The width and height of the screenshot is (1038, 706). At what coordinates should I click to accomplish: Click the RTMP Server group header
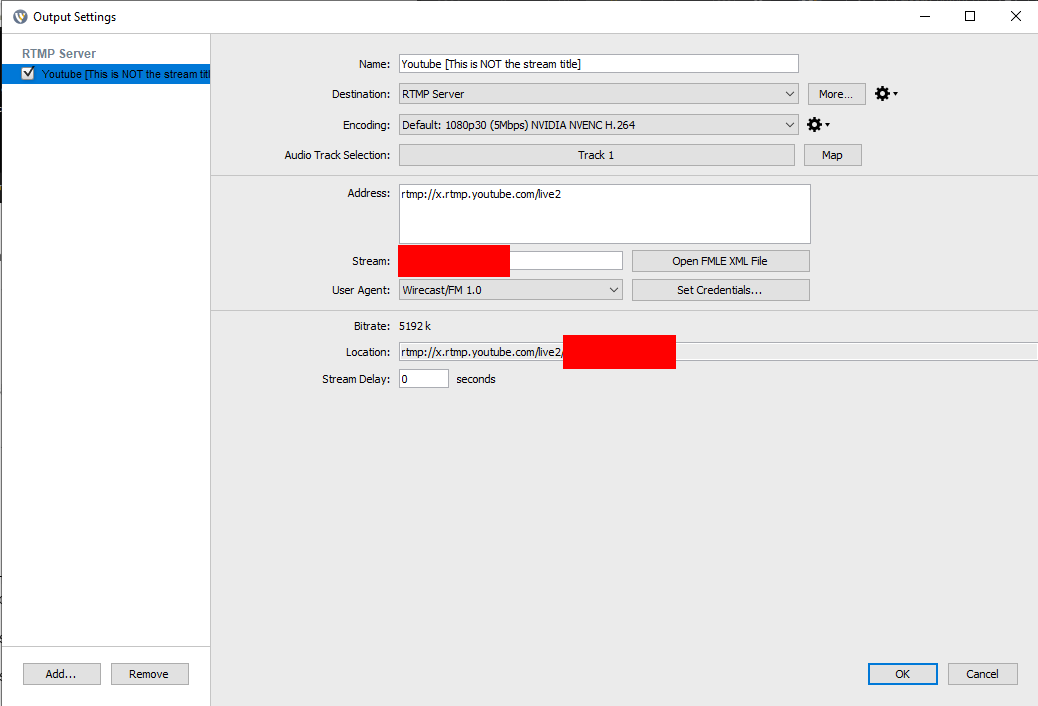59,54
